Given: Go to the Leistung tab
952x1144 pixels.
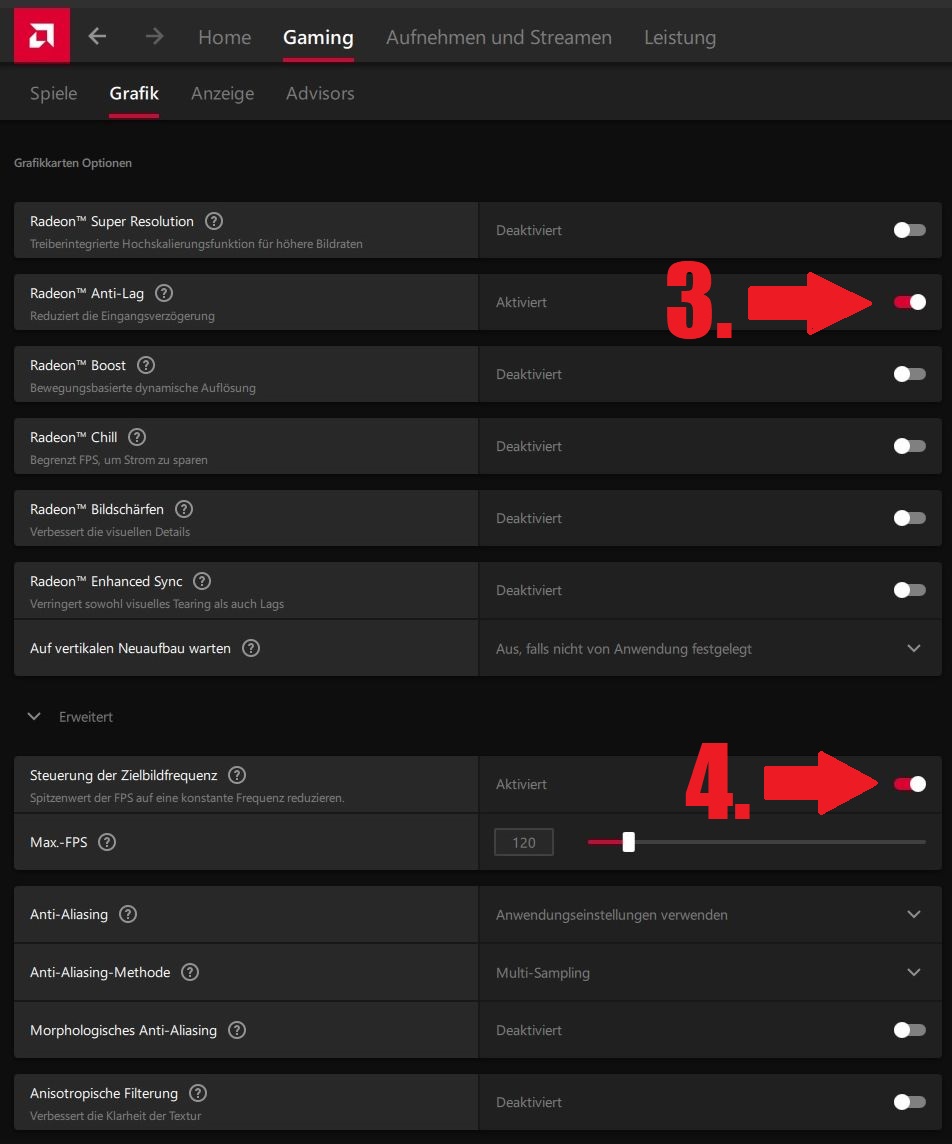Looking at the screenshot, I should tap(680, 37).
